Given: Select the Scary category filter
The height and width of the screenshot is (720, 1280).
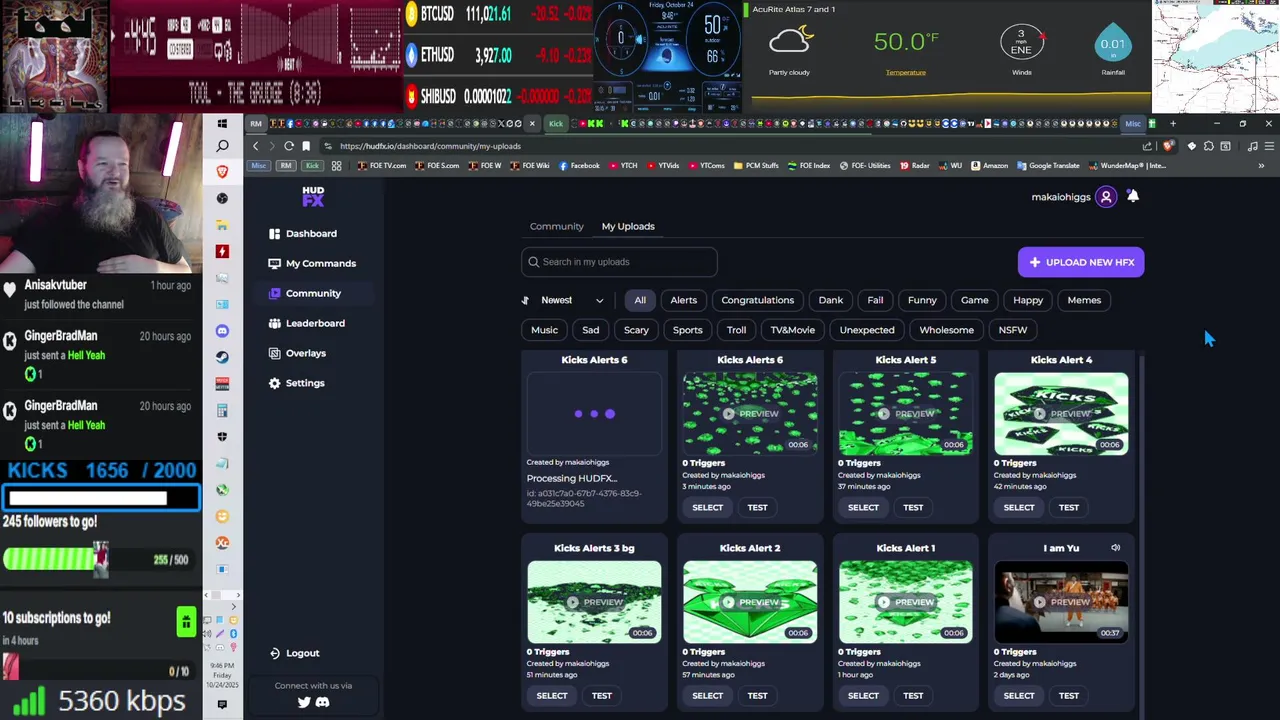Looking at the screenshot, I should coord(636,330).
